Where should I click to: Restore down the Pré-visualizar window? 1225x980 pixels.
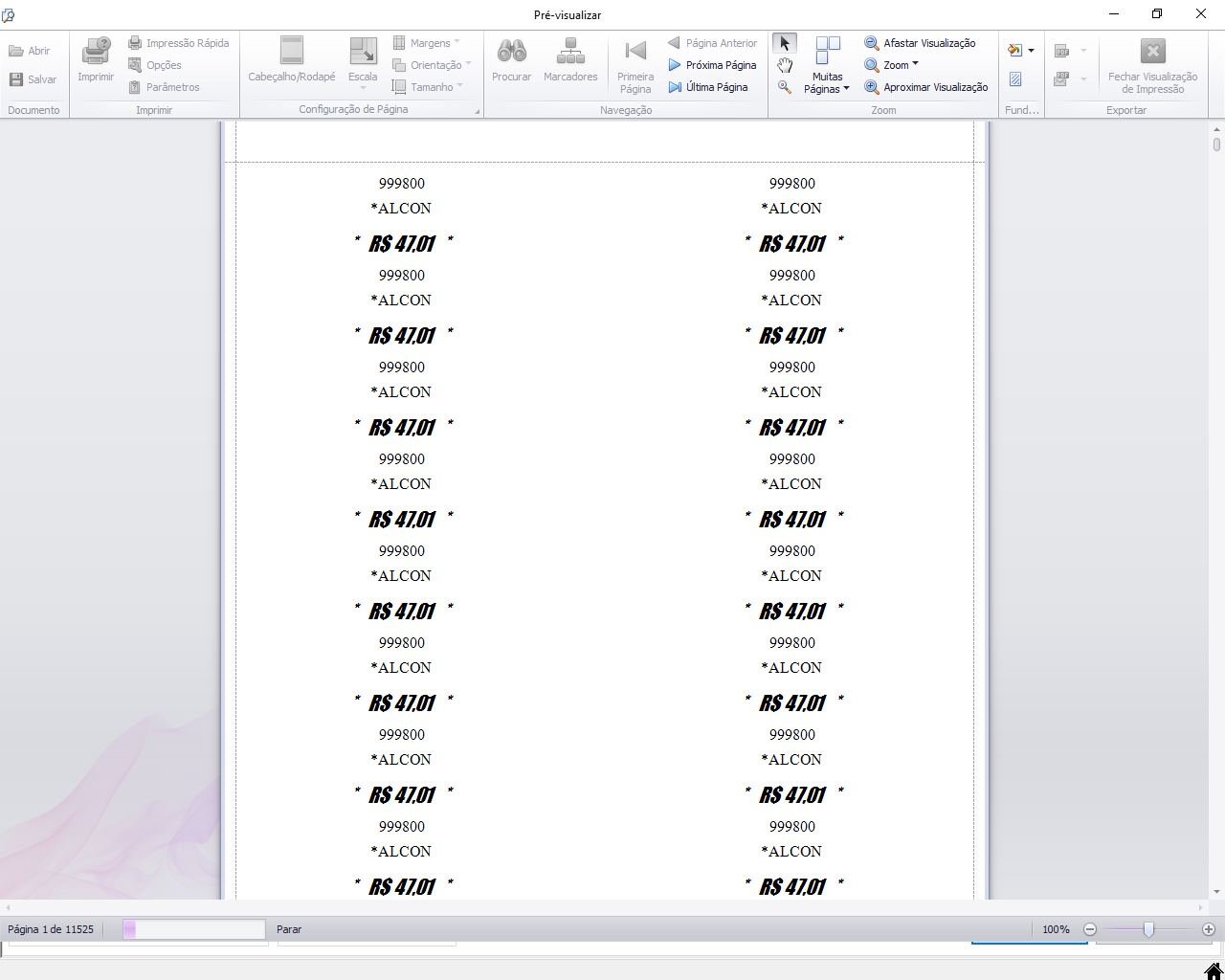[x=1157, y=14]
